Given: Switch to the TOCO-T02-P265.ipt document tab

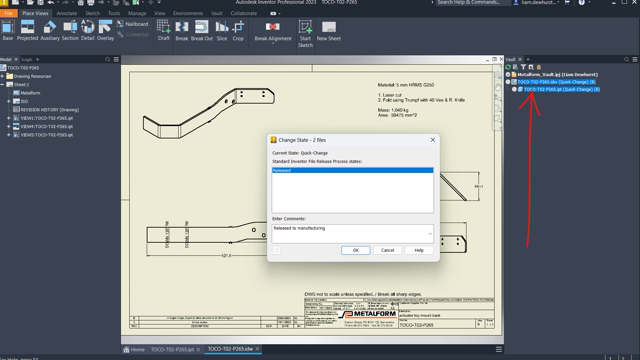Looking at the screenshot, I should (x=172, y=349).
